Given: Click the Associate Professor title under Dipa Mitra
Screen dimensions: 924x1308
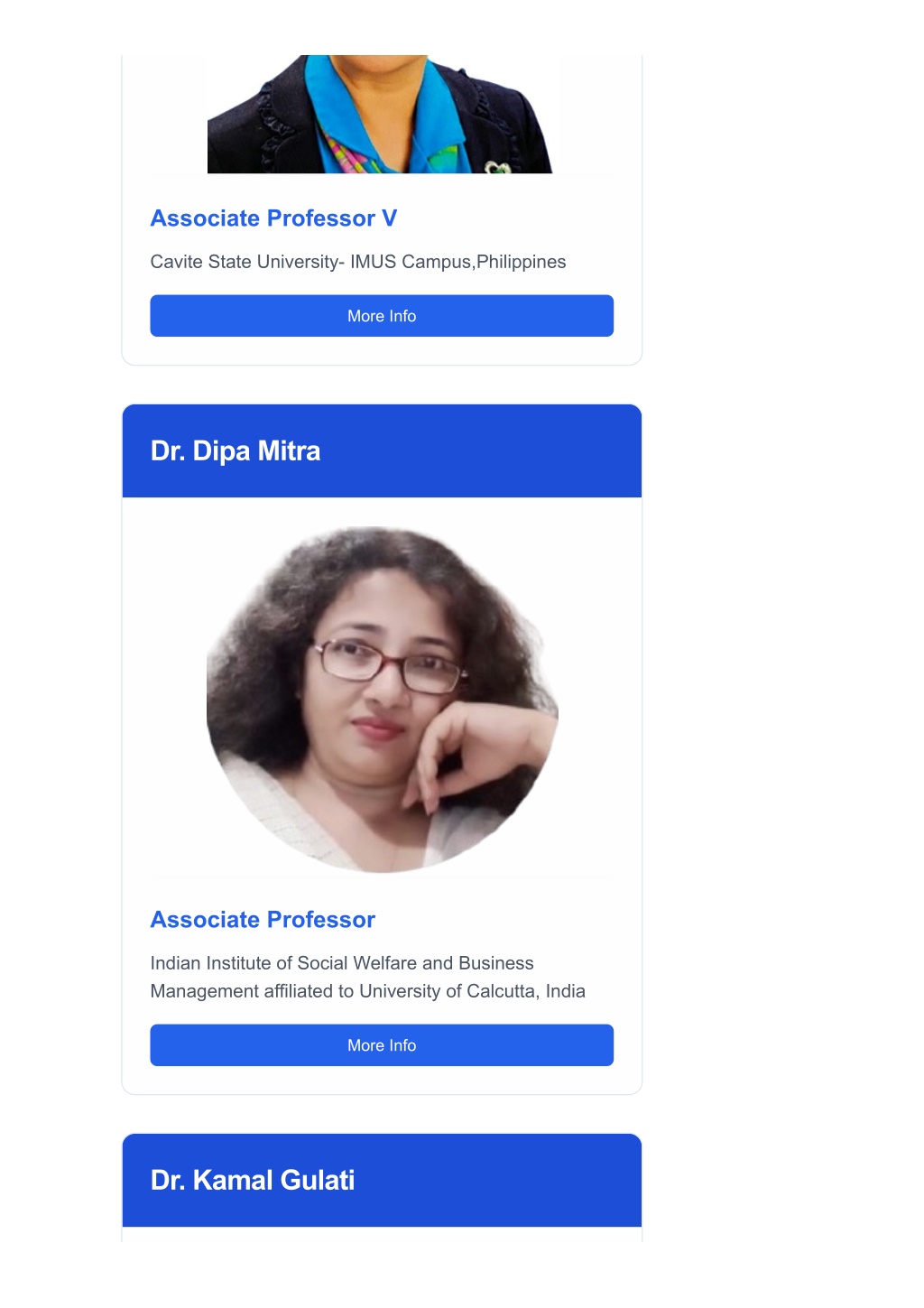Looking at the screenshot, I should [263, 920].
